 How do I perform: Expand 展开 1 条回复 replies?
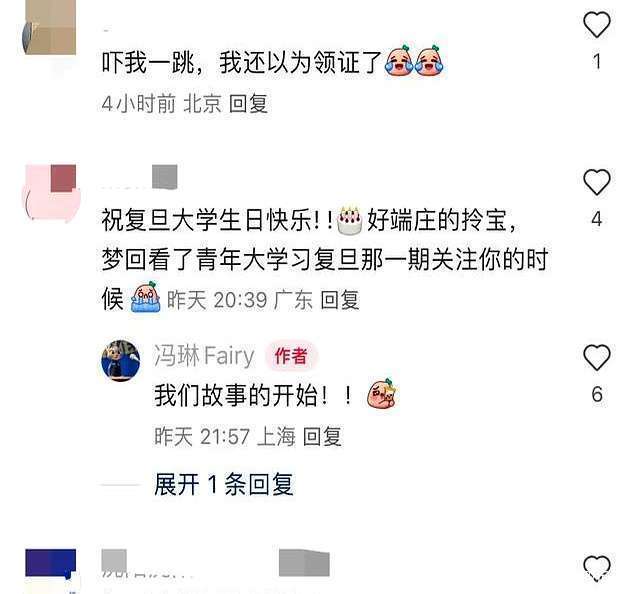(x=224, y=485)
